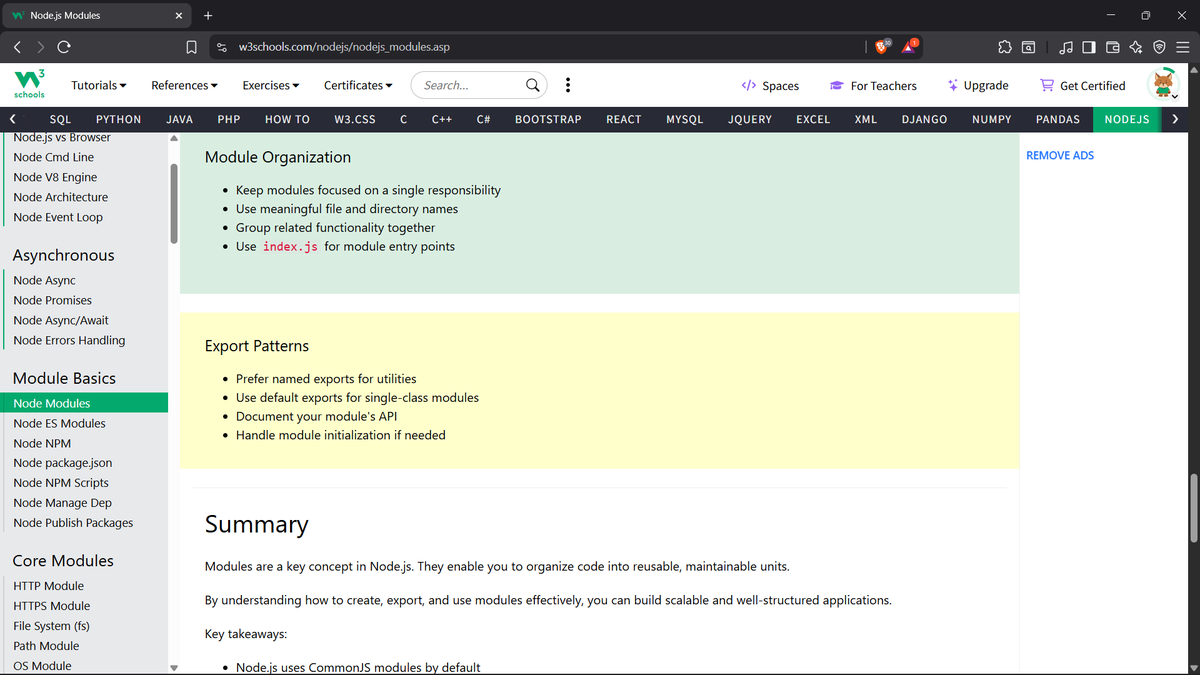Image resolution: width=1200 pixels, height=675 pixels.
Task: Open the browser extensions puzzle icon
Action: coord(1005,46)
